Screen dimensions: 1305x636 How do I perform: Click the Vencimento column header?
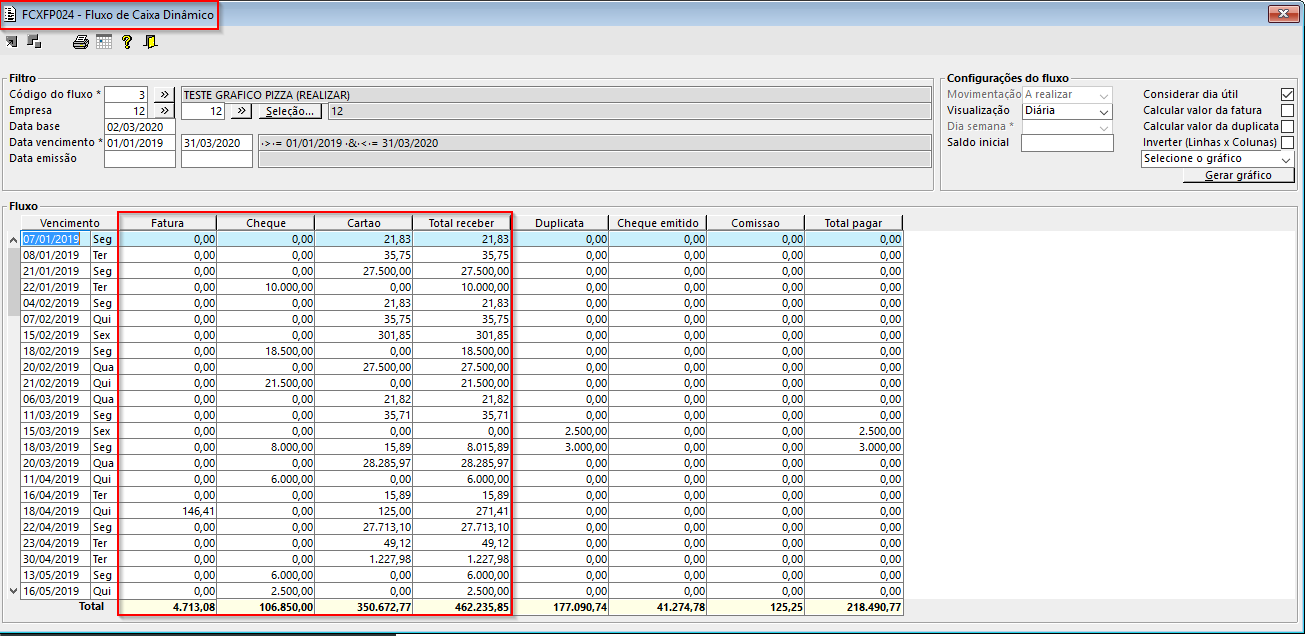click(70, 223)
